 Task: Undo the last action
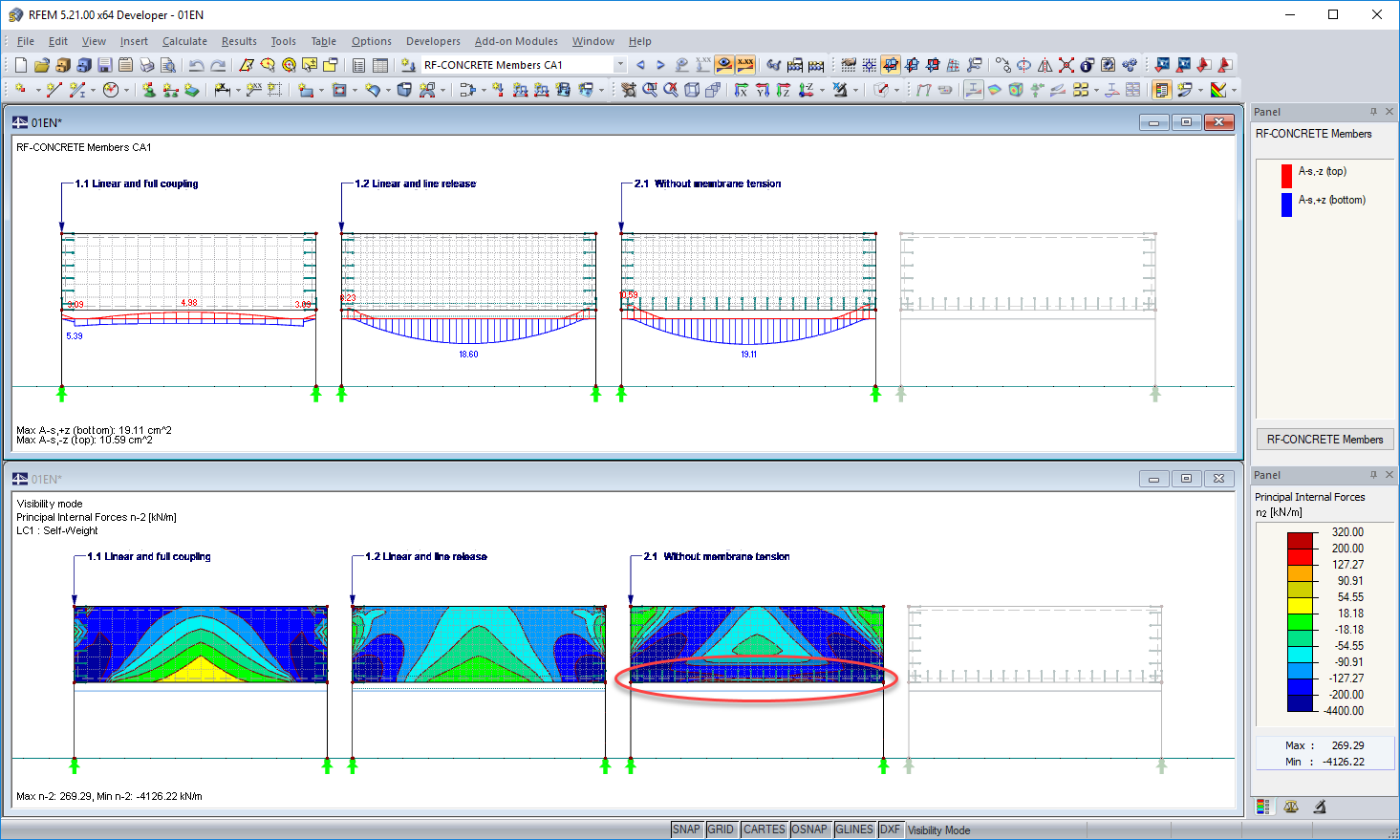(x=196, y=65)
